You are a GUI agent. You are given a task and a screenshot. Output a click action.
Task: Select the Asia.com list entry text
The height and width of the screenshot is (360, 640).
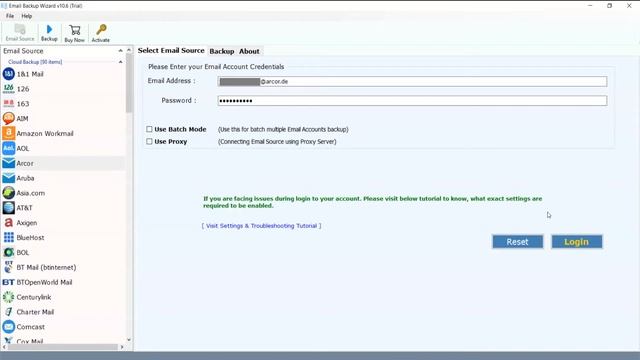(x=31, y=193)
